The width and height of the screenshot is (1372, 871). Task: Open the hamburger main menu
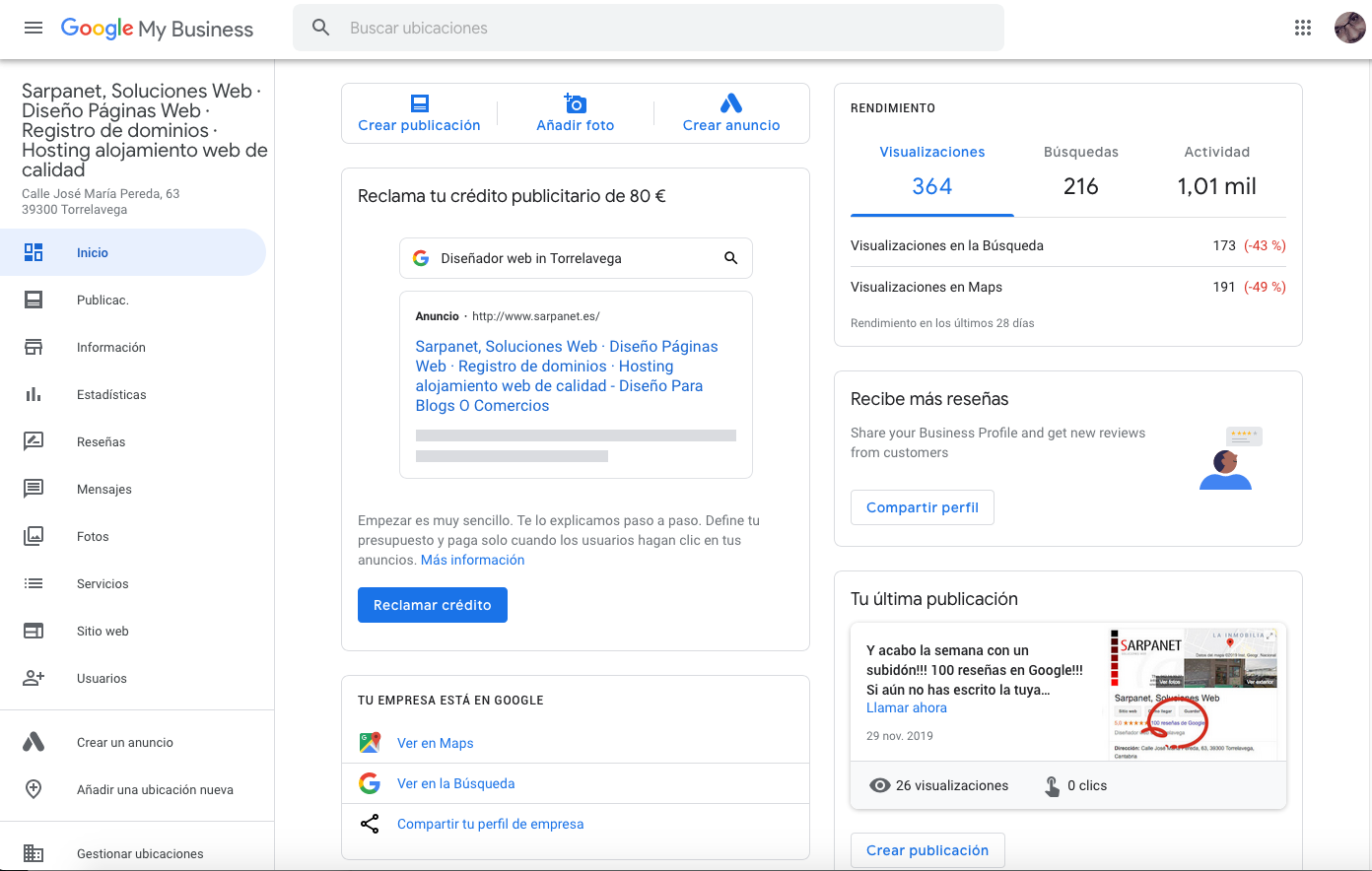pyautogui.click(x=34, y=28)
